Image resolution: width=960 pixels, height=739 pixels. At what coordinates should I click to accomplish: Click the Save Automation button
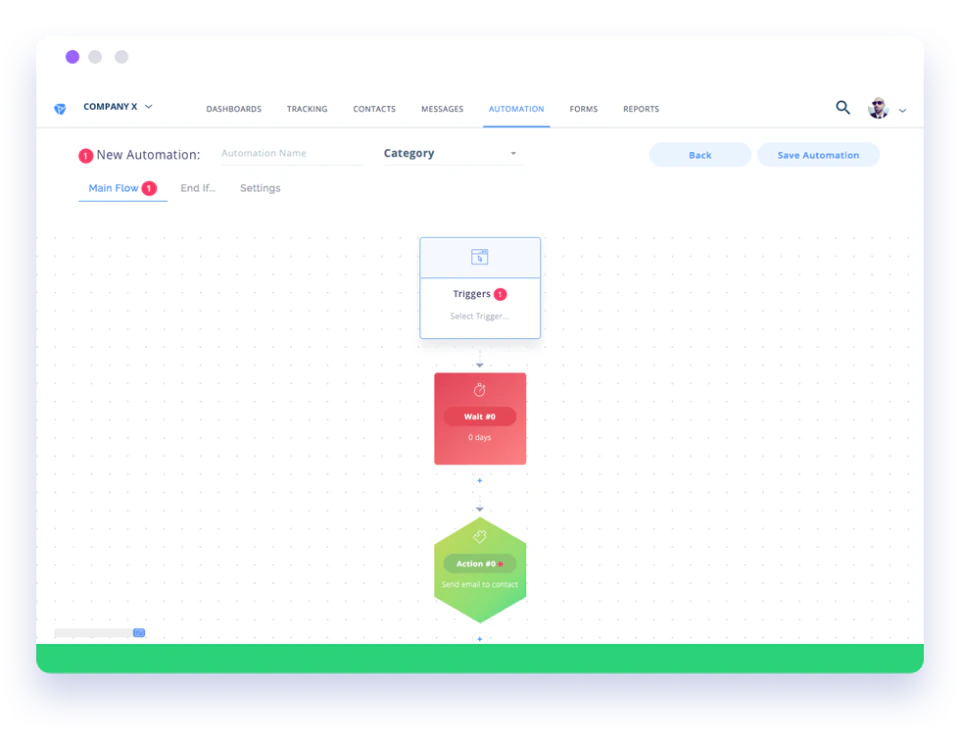point(819,155)
